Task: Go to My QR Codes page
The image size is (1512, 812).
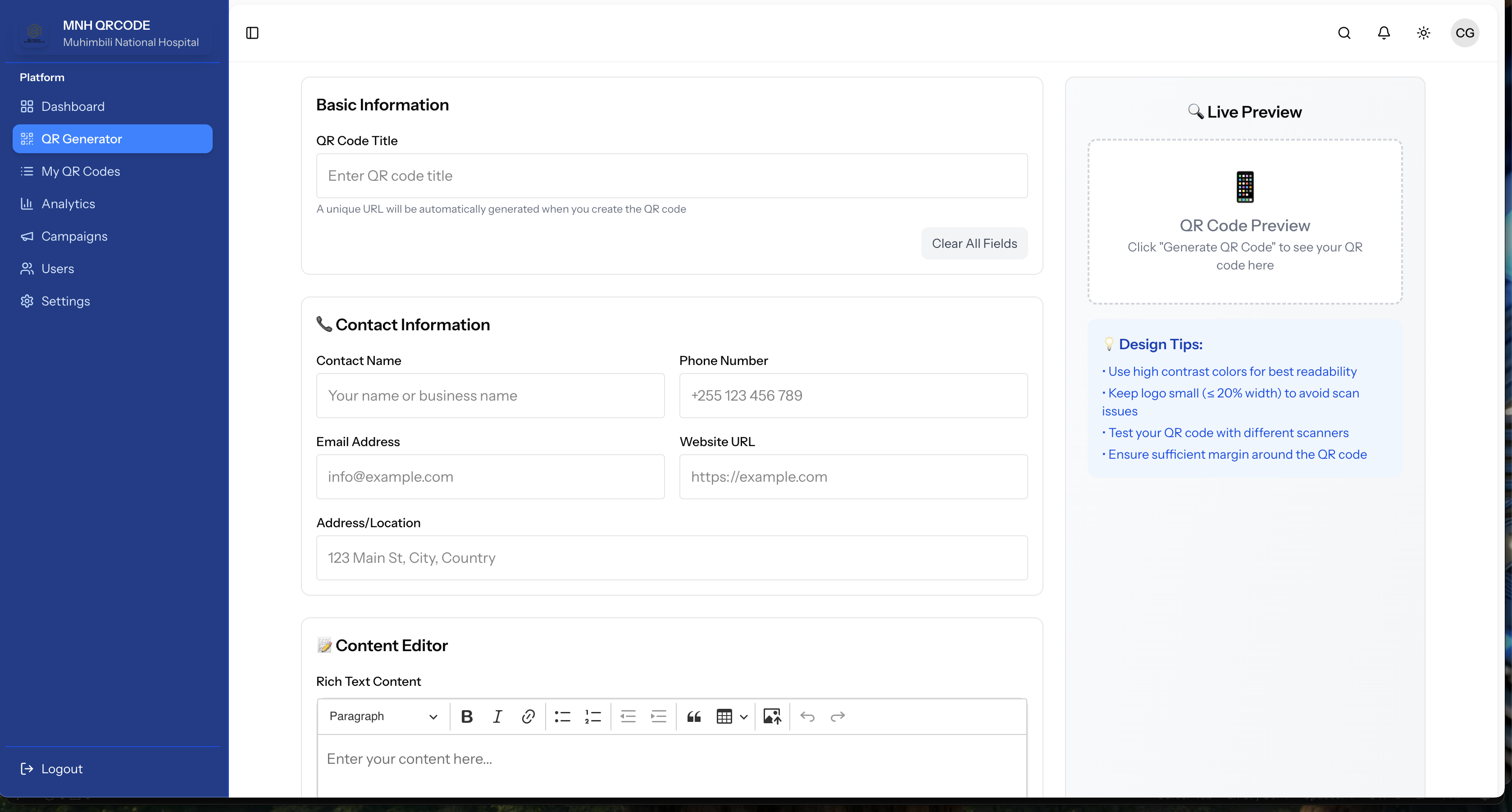Action: (80, 171)
